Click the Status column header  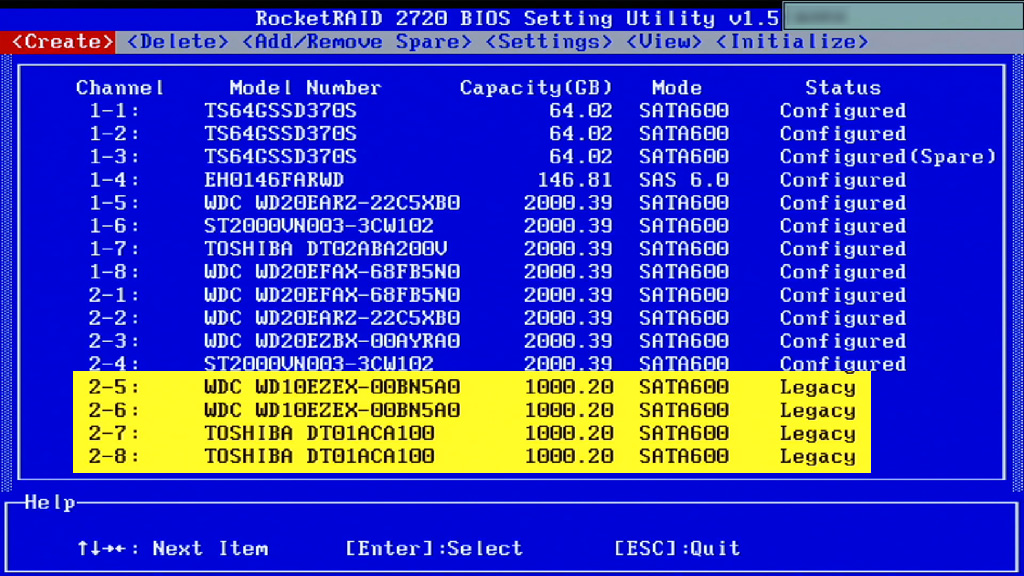843,88
